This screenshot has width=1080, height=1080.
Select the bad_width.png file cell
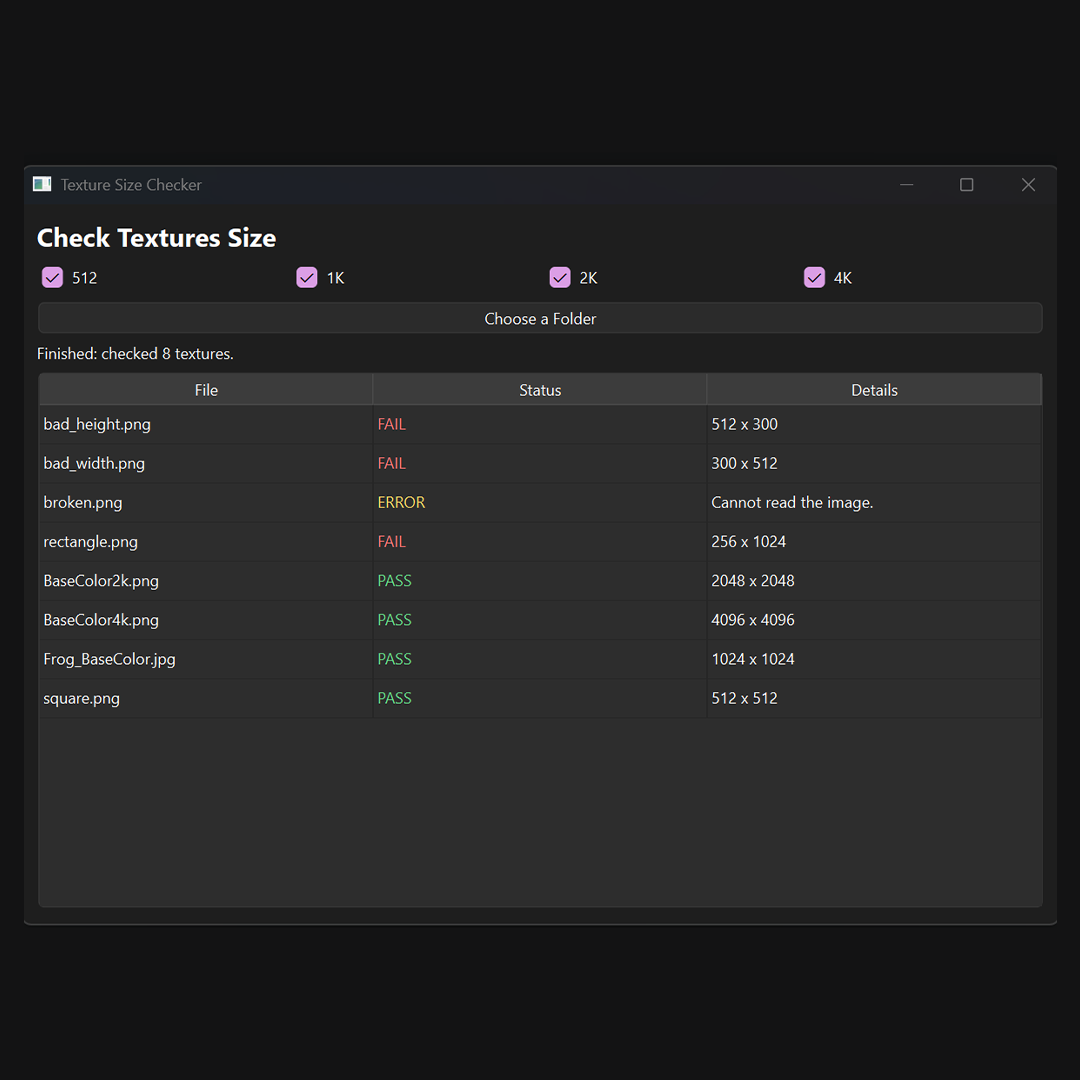(x=206, y=464)
